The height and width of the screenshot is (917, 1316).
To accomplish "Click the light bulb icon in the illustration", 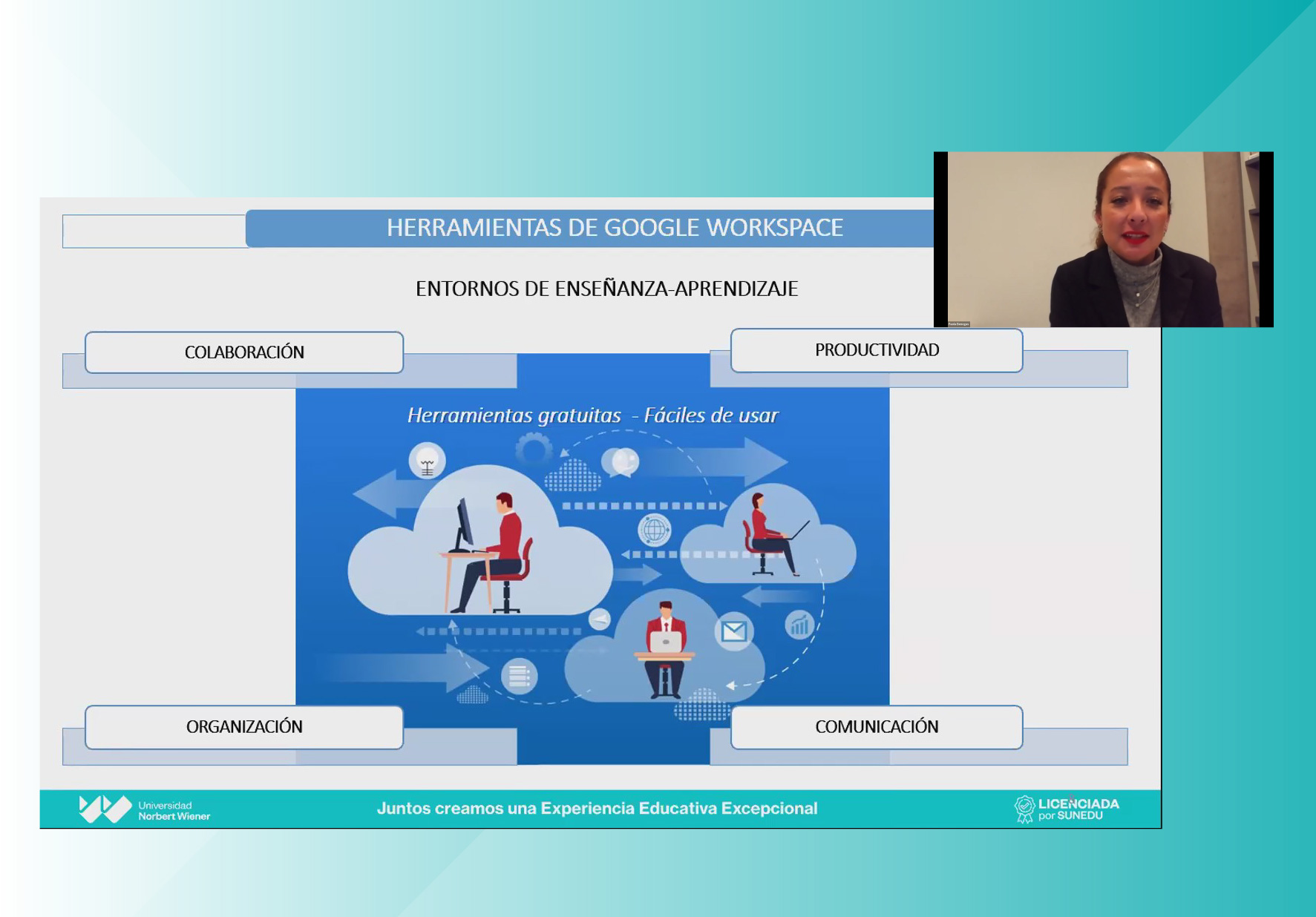I will [x=427, y=461].
